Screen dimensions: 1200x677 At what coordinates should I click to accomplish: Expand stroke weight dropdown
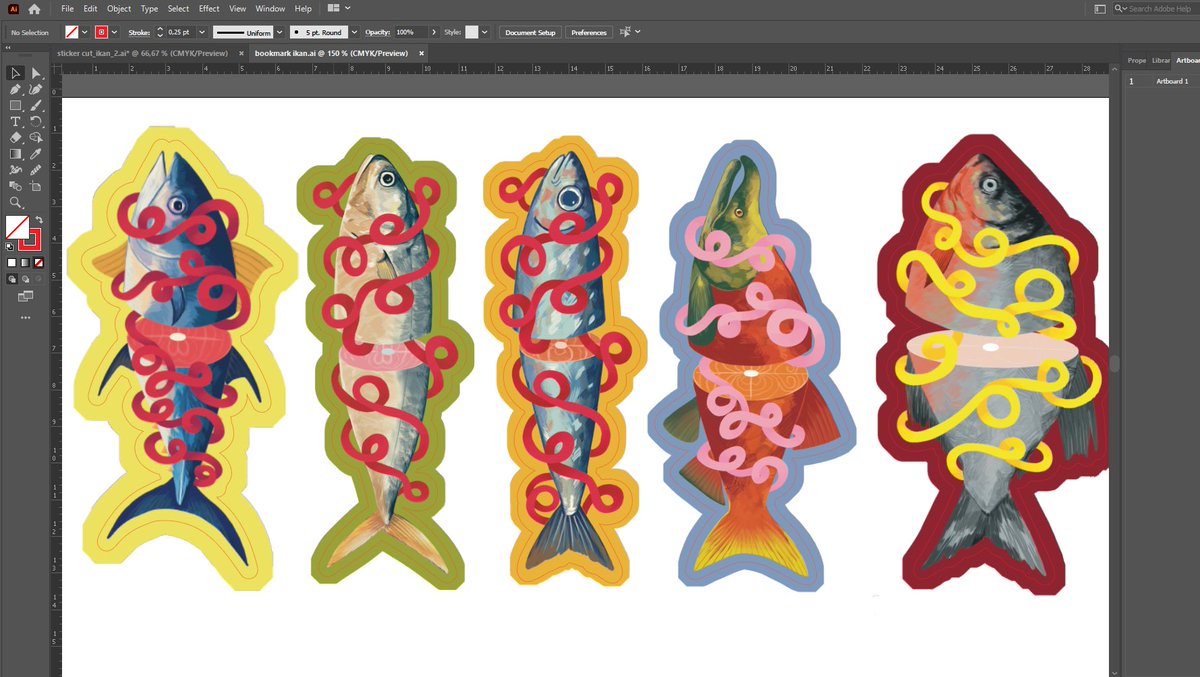(203, 32)
